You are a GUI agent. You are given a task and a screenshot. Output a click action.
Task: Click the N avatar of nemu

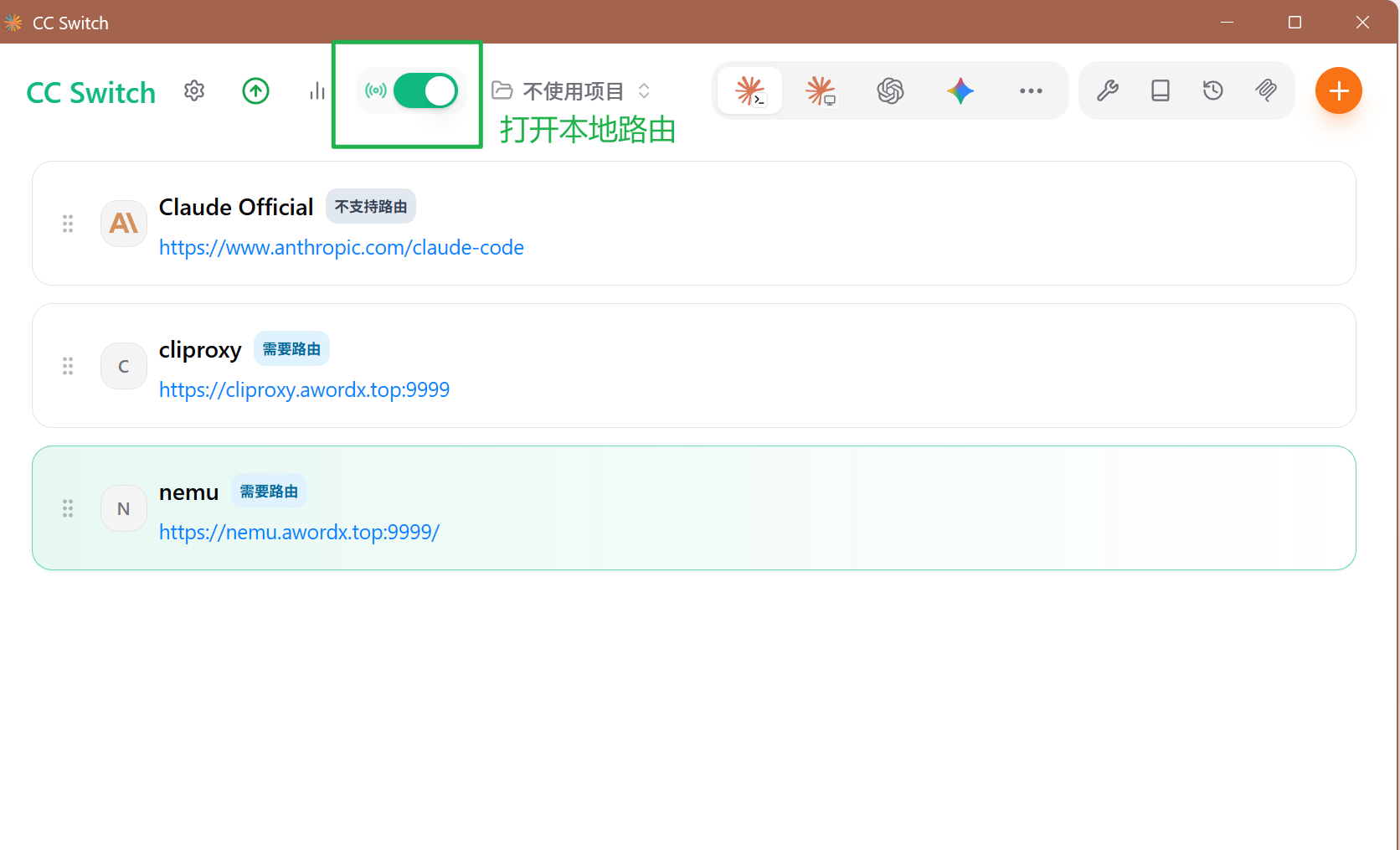click(x=124, y=508)
